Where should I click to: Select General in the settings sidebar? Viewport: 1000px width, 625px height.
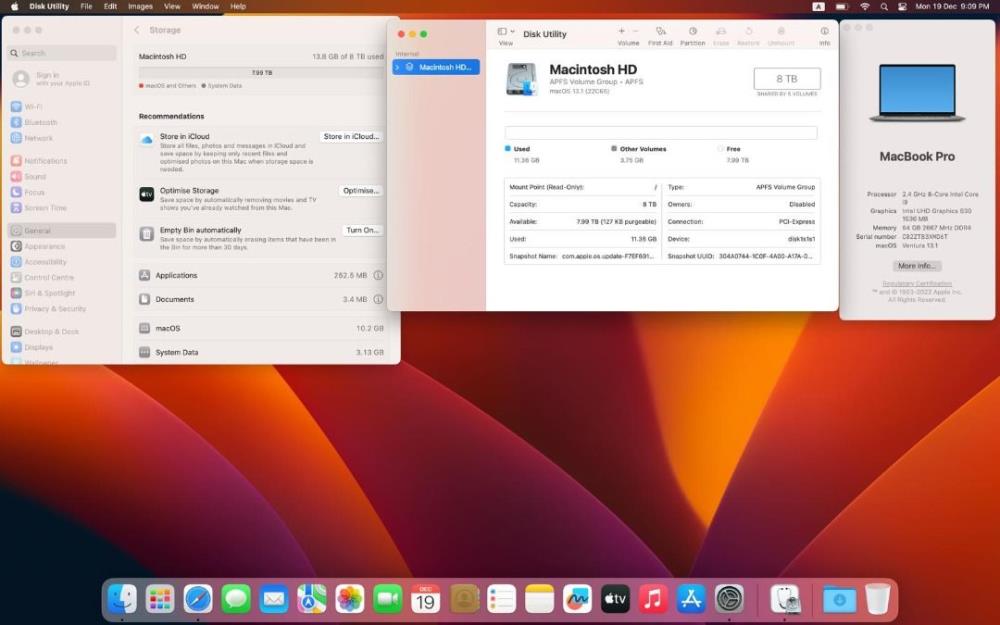(62, 230)
